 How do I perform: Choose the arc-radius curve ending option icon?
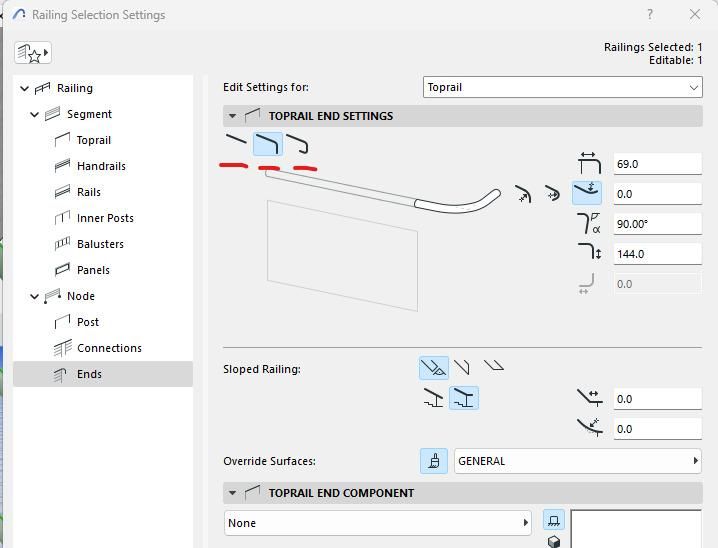523,194
